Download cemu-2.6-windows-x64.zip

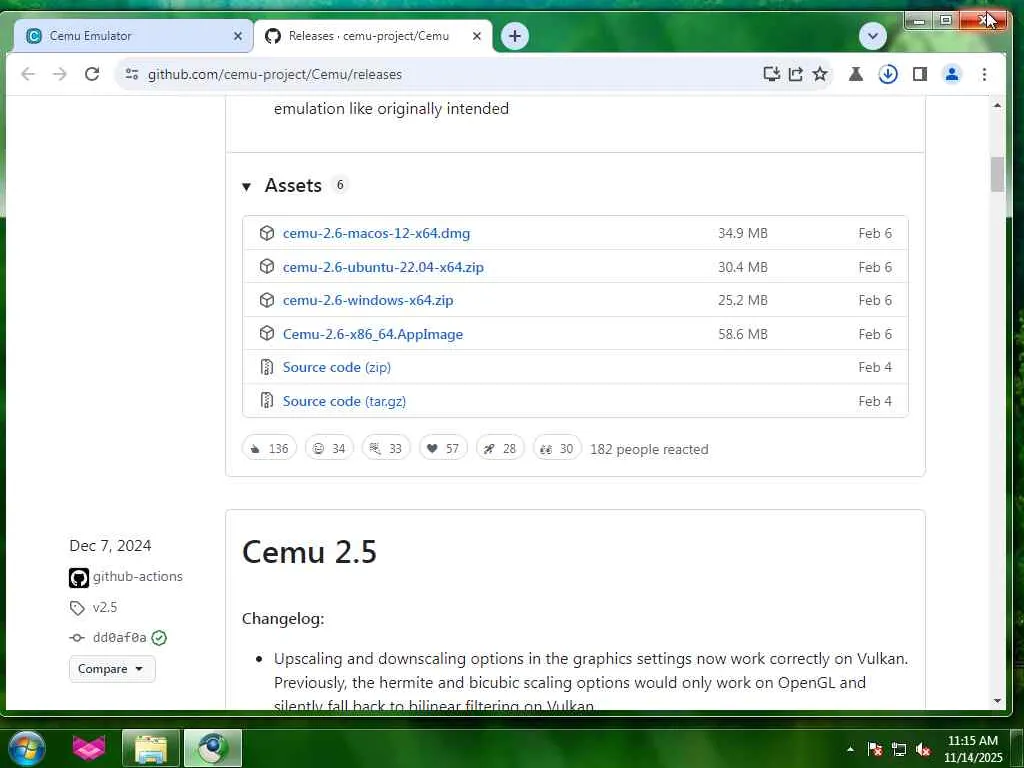coord(368,300)
